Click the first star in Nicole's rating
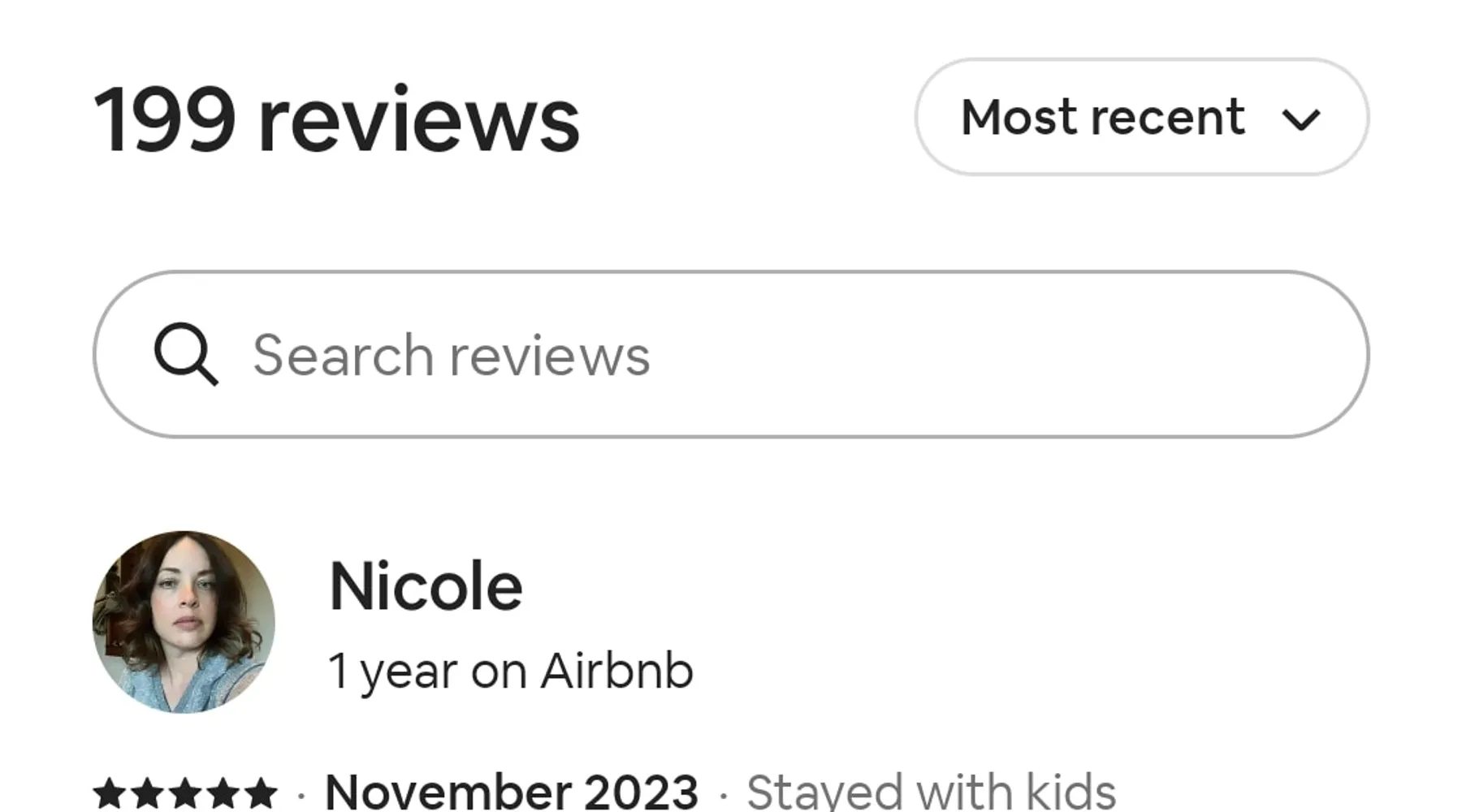This screenshot has width=1462, height=812. coord(109,793)
